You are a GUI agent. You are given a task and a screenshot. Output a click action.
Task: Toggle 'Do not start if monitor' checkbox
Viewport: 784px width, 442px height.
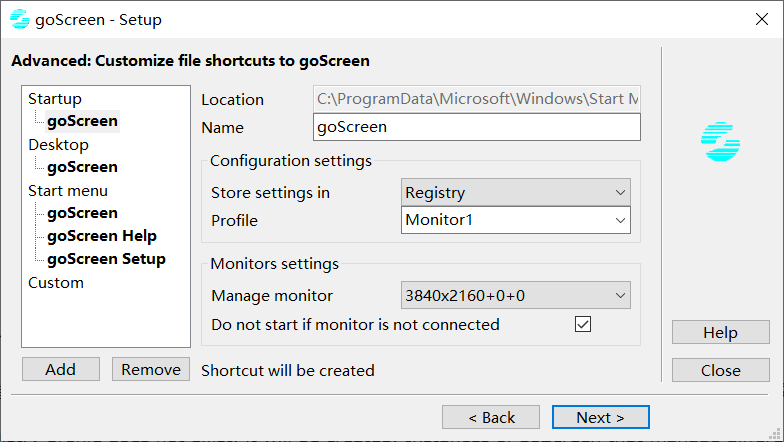(x=583, y=325)
